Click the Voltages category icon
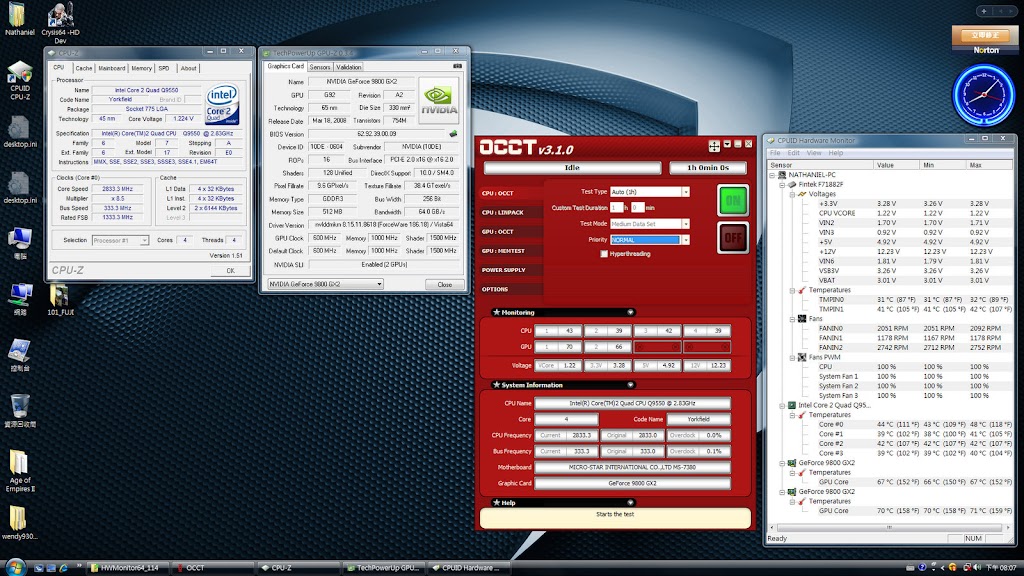This screenshot has height=576, width=1024. (x=802, y=194)
